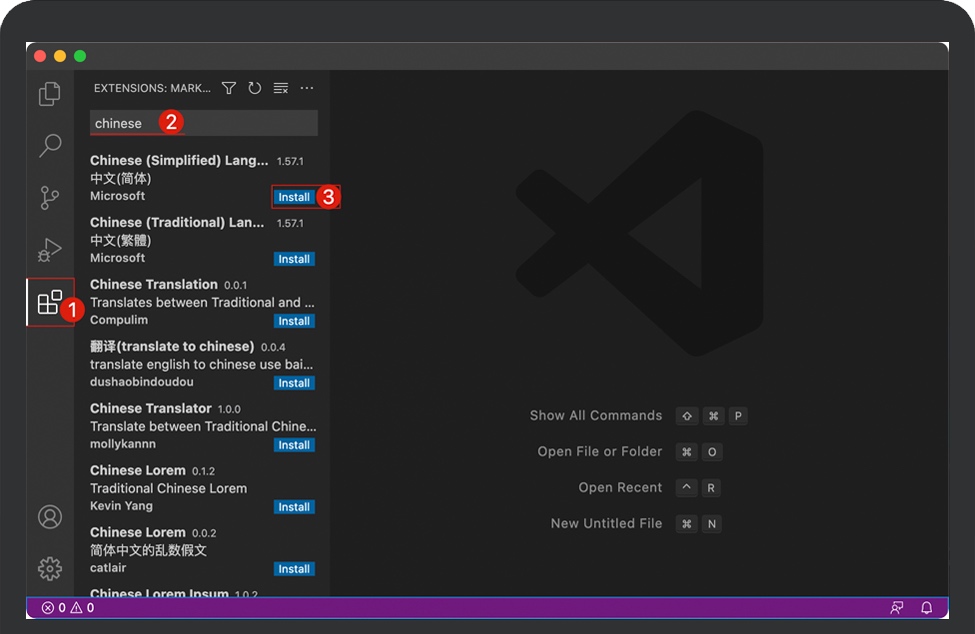975x634 pixels.
Task: Clear the extension search results
Action: click(x=280, y=88)
